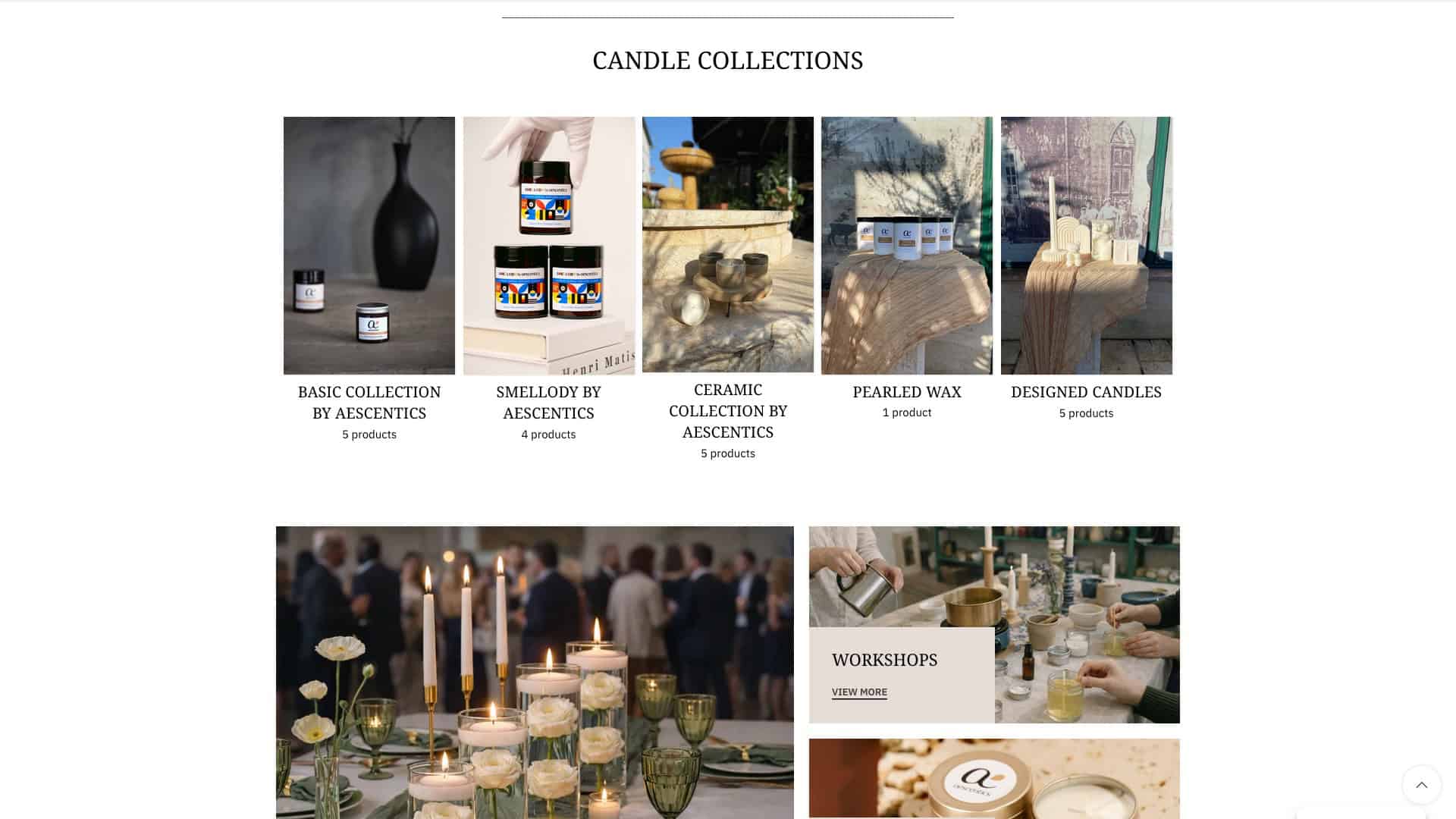Open the Basic Collection by Aescentics thumbnail

(x=369, y=246)
